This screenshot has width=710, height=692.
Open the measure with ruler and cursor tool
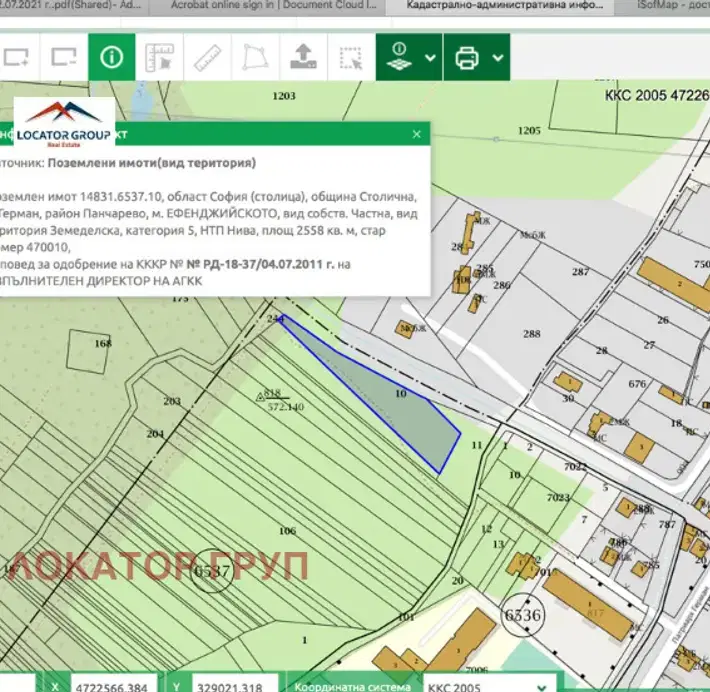159,57
